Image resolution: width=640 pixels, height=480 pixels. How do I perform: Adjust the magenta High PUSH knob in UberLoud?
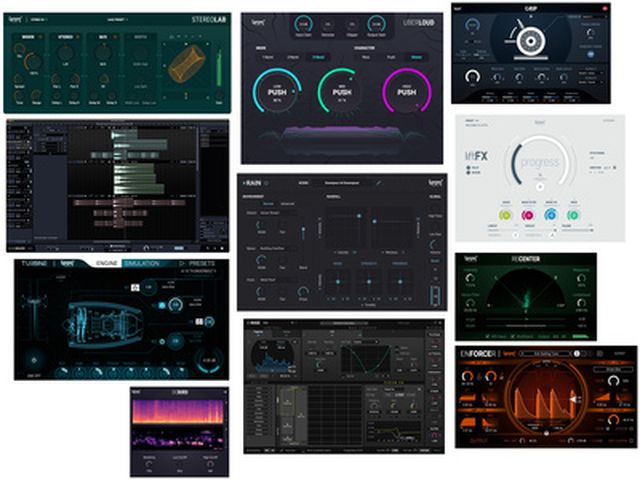(x=407, y=91)
